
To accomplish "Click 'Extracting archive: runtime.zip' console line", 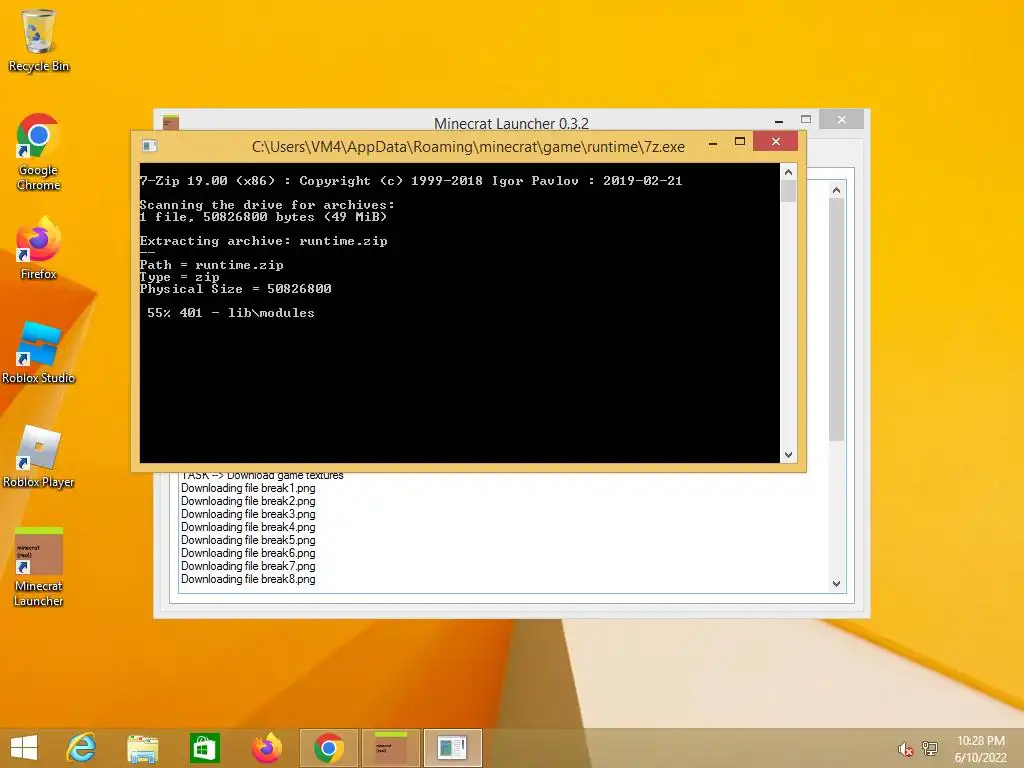I will click(x=263, y=241).
